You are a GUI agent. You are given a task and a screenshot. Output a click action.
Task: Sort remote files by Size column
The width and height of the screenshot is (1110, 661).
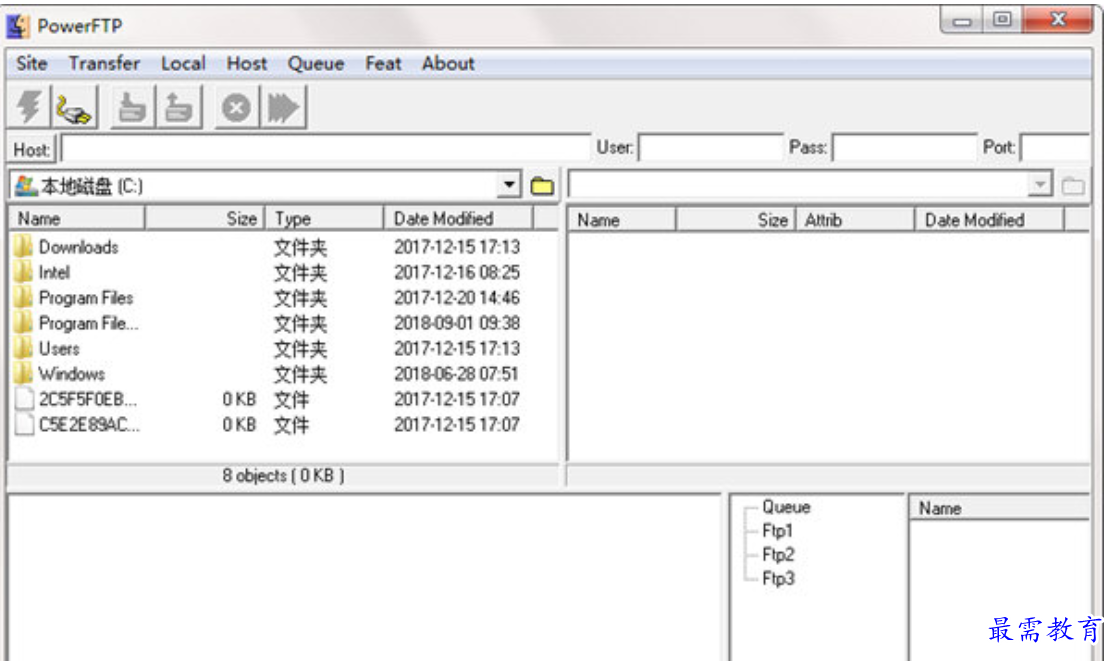click(x=736, y=220)
